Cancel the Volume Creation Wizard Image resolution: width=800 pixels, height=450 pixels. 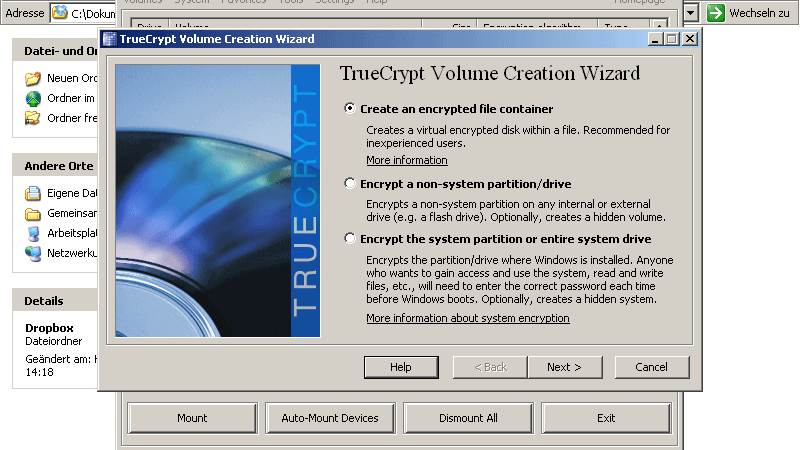[652, 367]
